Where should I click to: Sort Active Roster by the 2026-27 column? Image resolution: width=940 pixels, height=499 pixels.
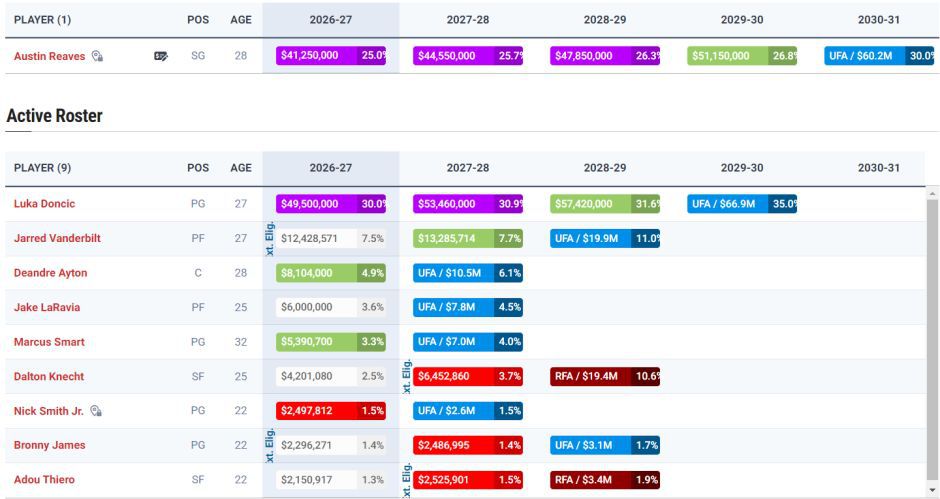coord(330,168)
